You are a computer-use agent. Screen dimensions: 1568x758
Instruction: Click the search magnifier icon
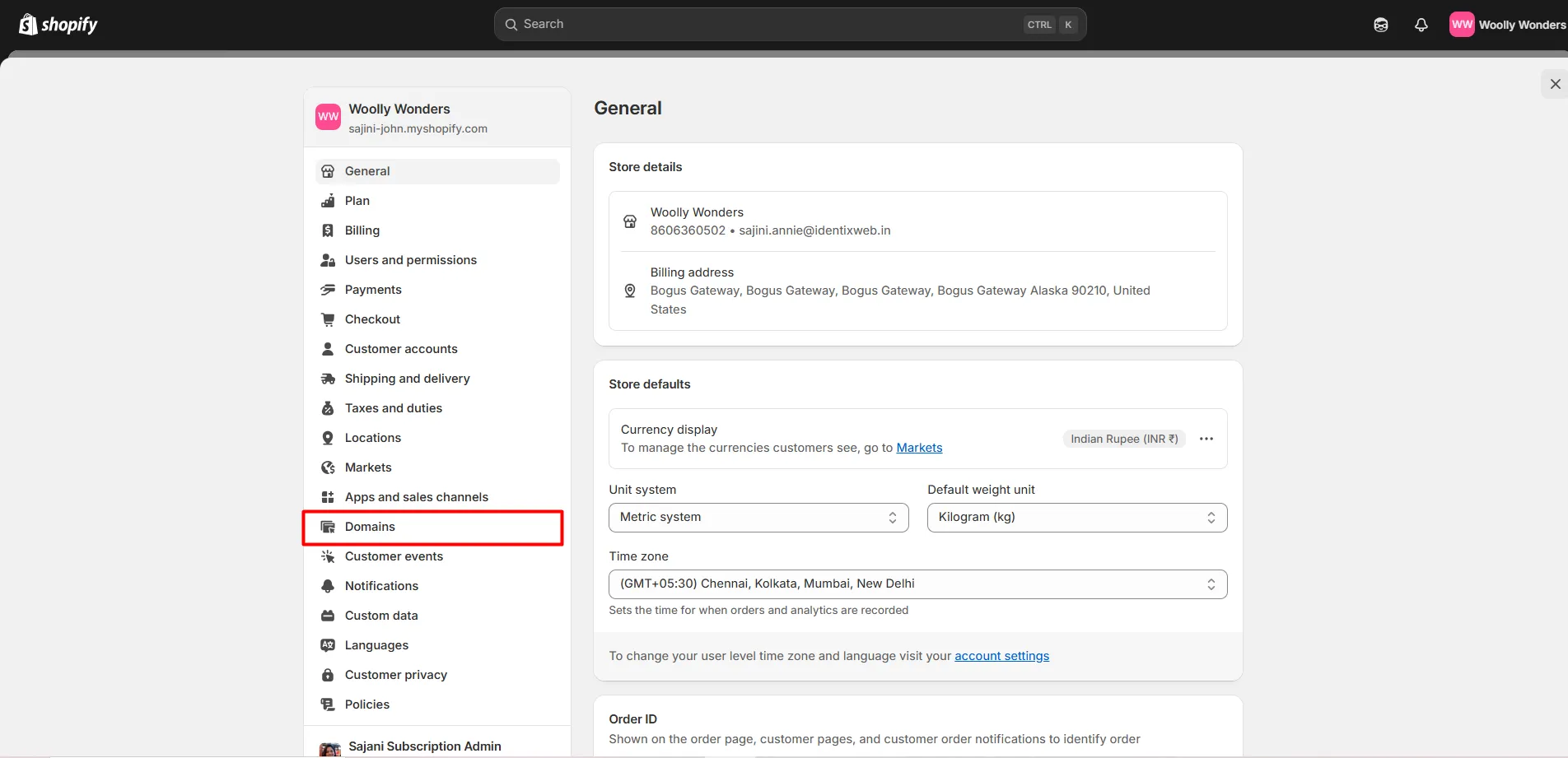pyautogui.click(x=511, y=25)
